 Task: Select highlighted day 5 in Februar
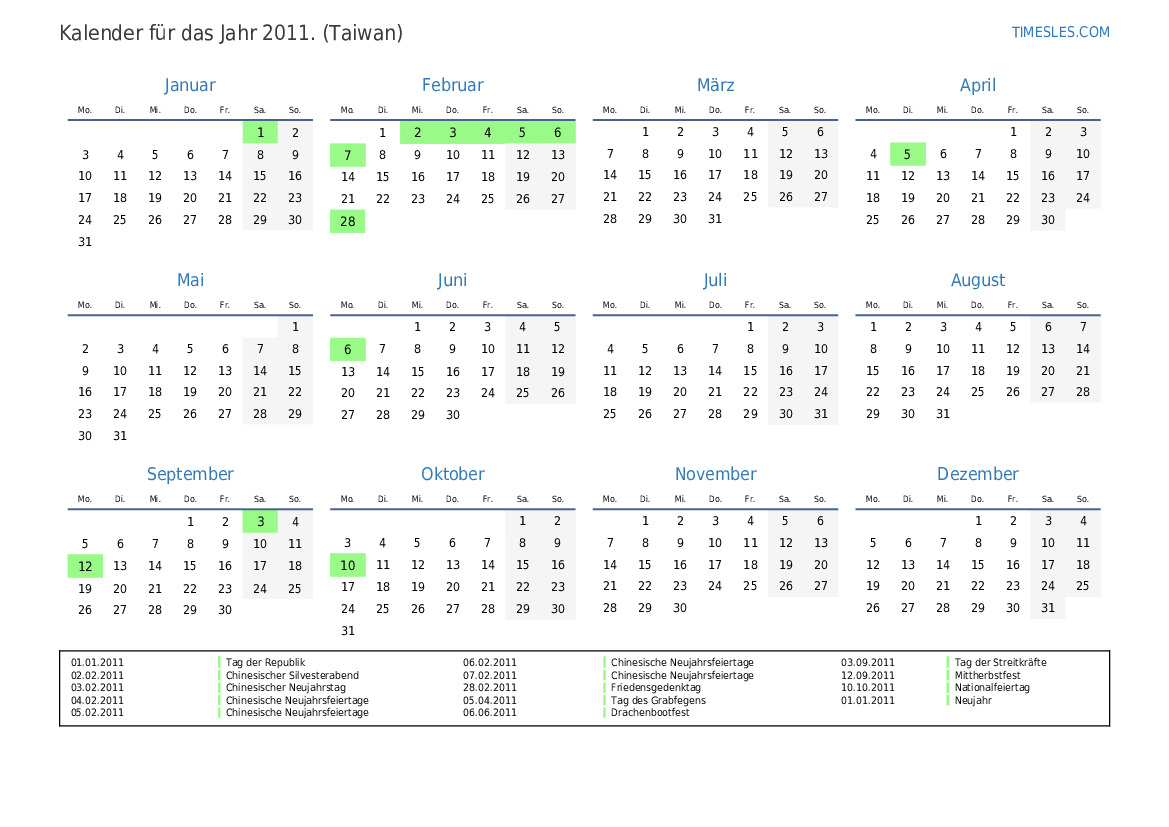point(523,133)
